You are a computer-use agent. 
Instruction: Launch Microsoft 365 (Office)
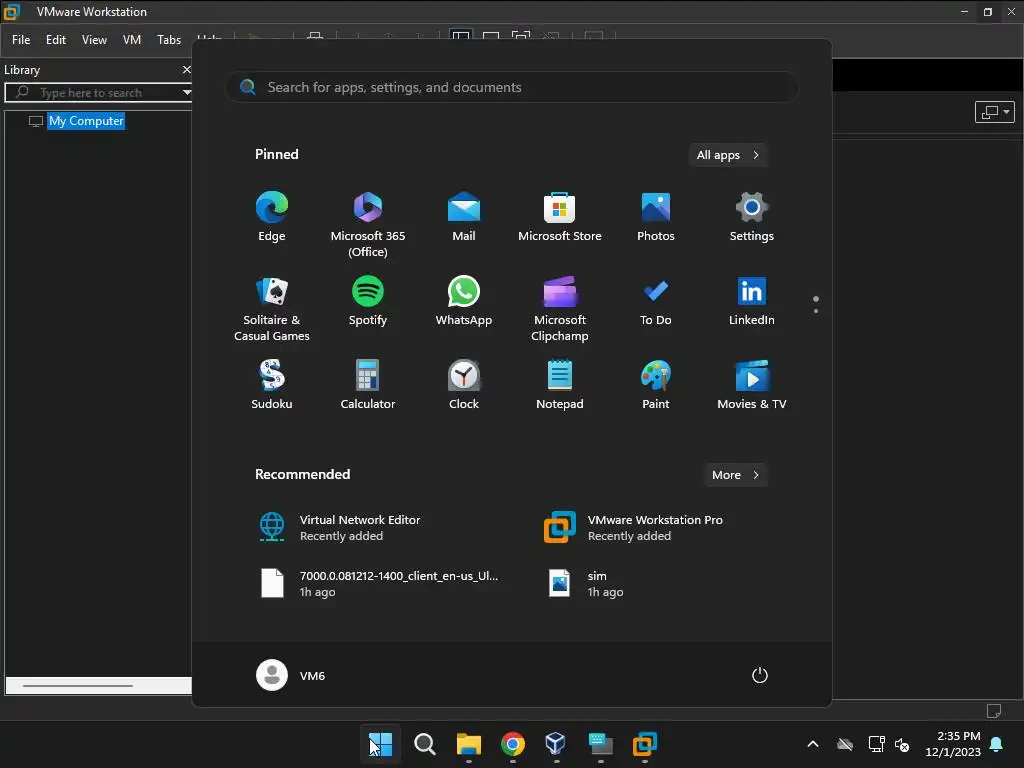tap(368, 225)
